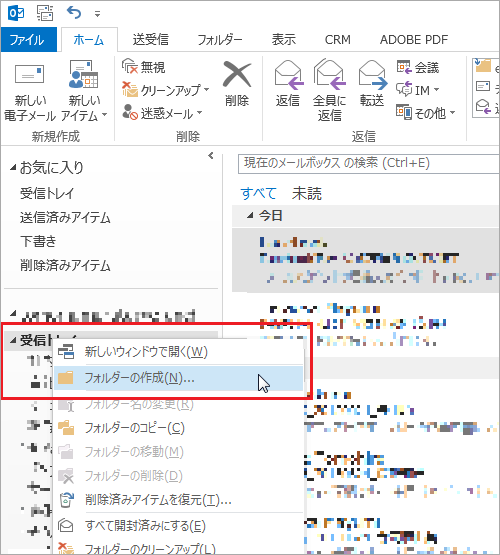Select 削除済みアイテム in favorites
The width and height of the screenshot is (500, 555).
[x=65, y=265]
